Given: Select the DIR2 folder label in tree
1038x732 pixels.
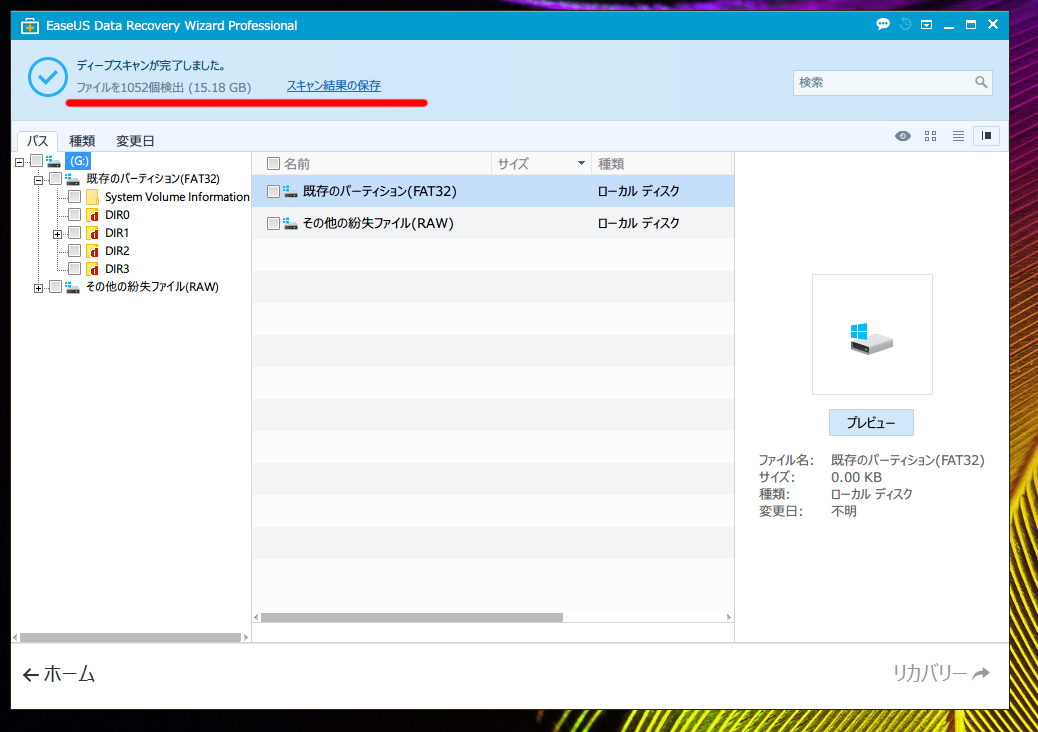Looking at the screenshot, I should tap(117, 251).
